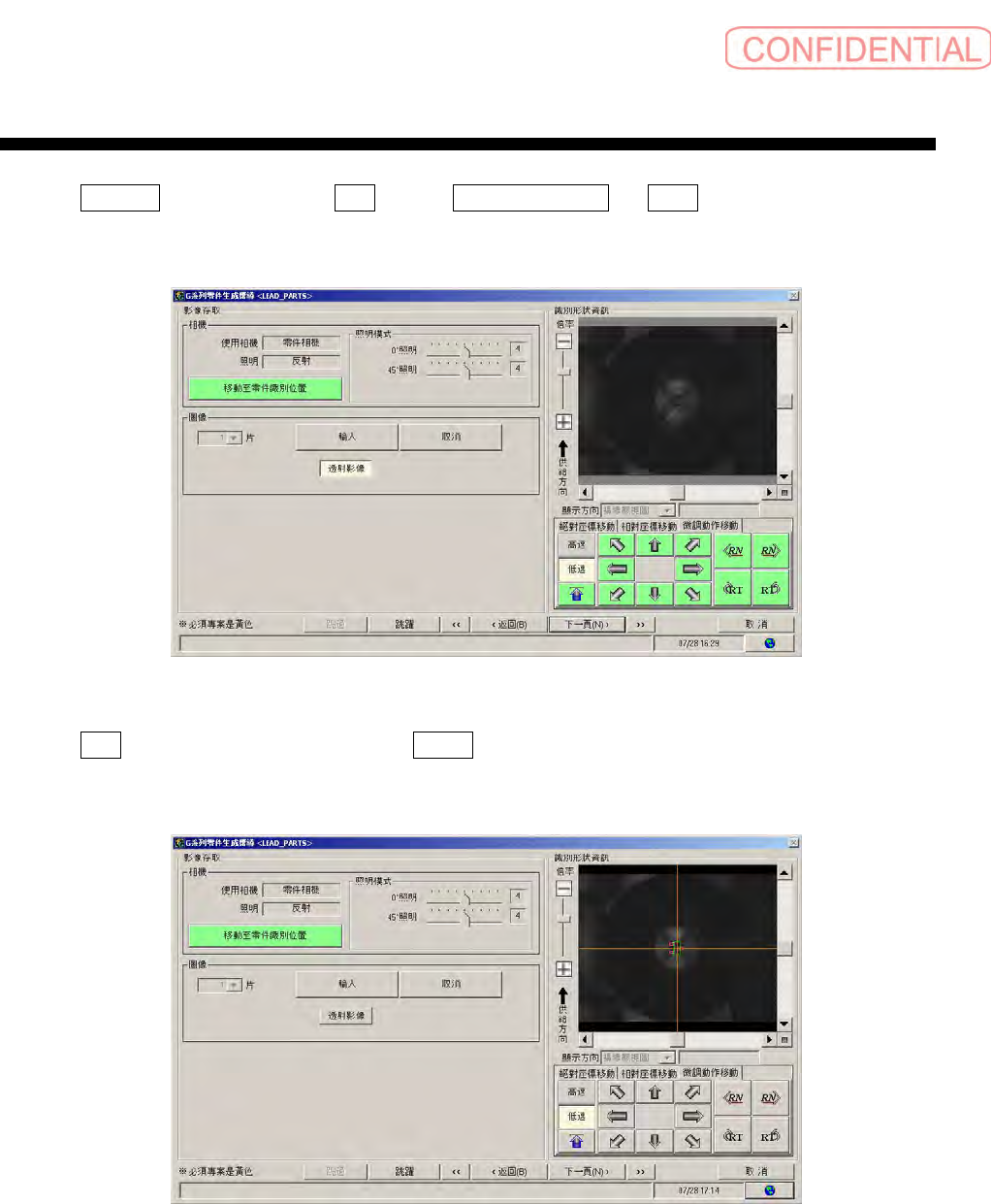Click camera view vertical scrollbar in upper window
Image resolution: width=992 pixels, height=1204 pixels.
pyautogui.click(x=784, y=402)
